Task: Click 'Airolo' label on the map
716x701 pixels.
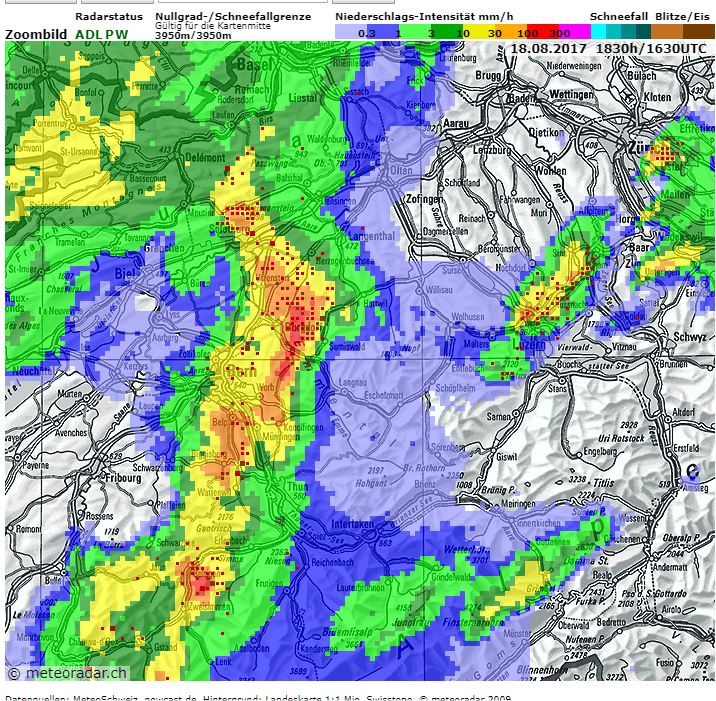Action: tap(672, 609)
